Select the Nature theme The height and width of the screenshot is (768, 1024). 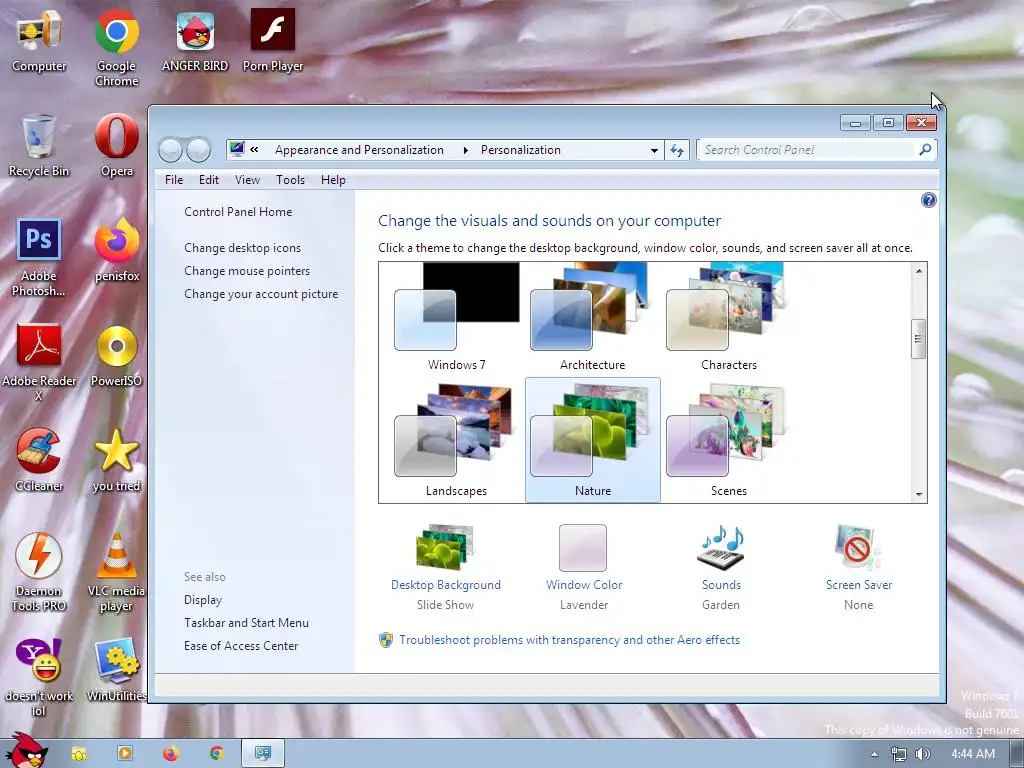[x=592, y=440]
